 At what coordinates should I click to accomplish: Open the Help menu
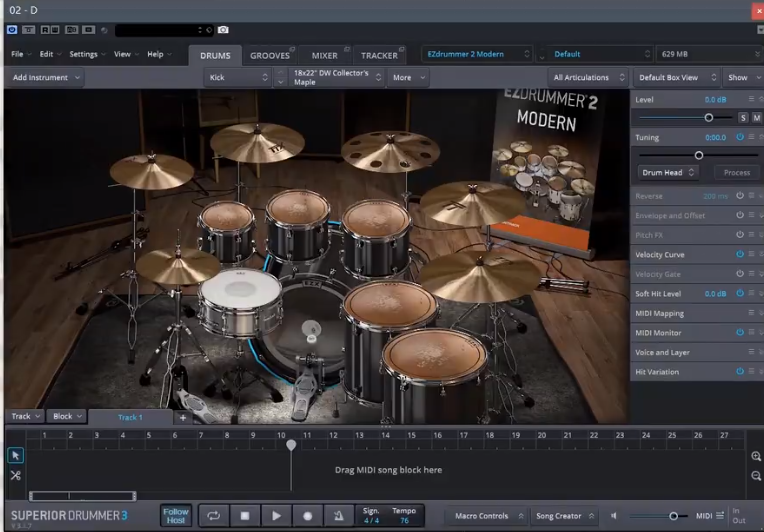point(159,54)
